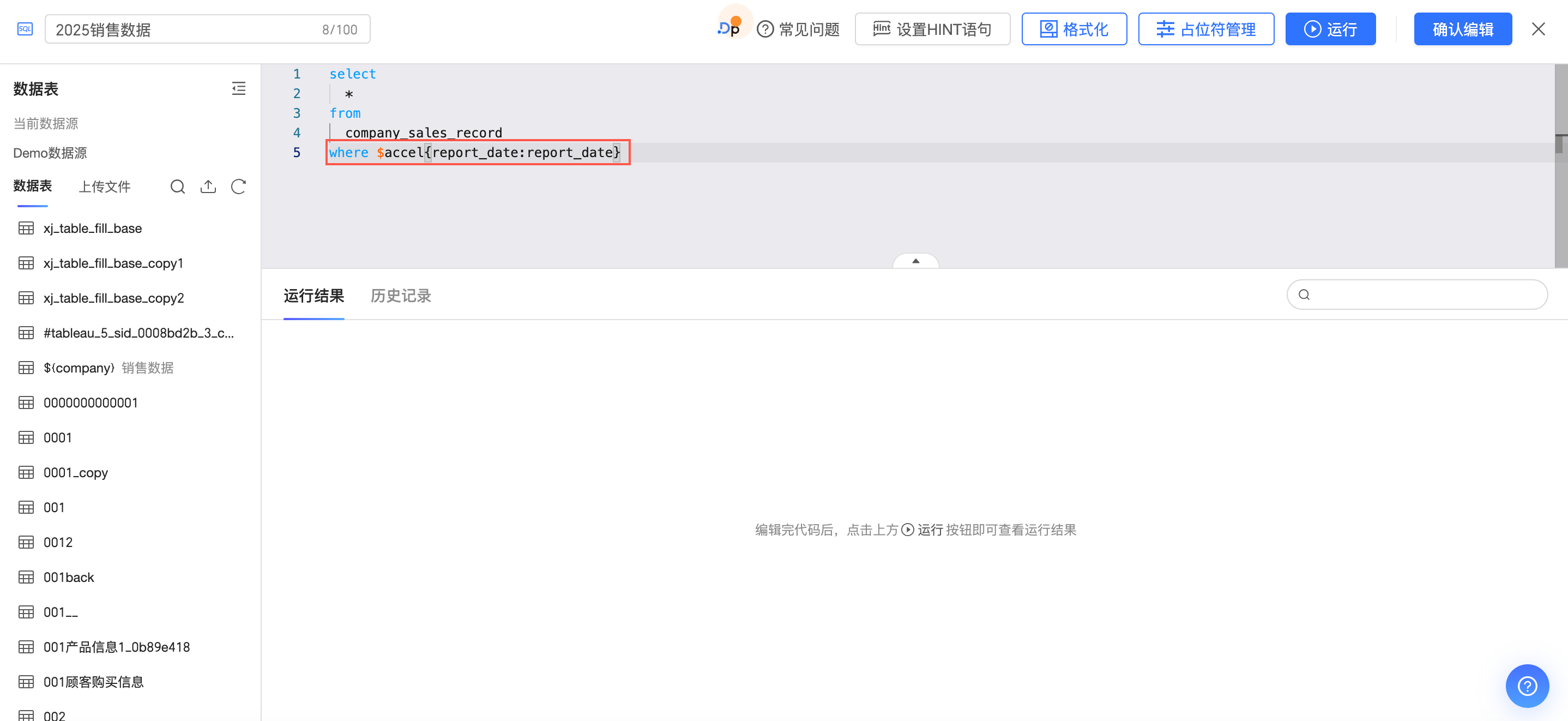Click the upload icon beside the search icon
The height and width of the screenshot is (721, 1568).
[208, 187]
